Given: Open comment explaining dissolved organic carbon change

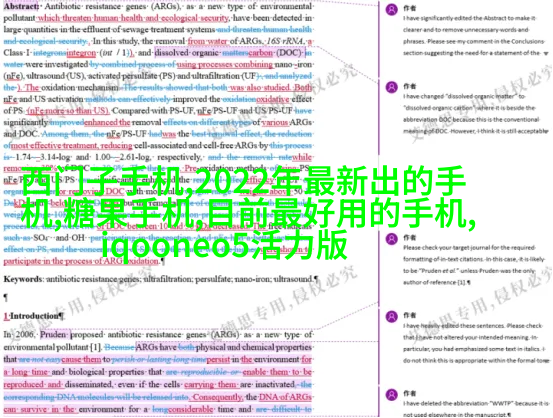Looking at the screenshot, I should 475,113.
